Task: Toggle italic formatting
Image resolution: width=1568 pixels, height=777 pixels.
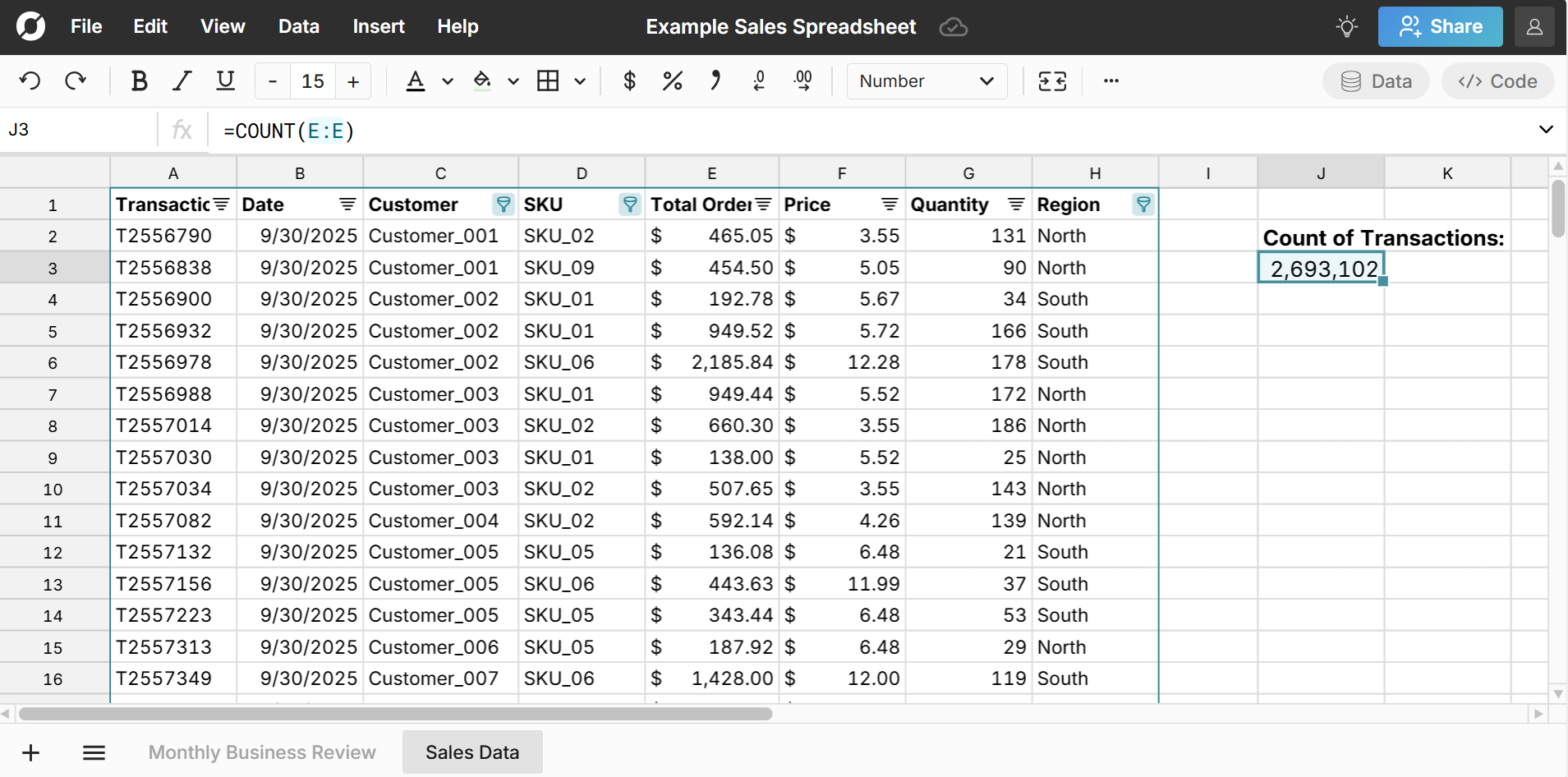Action: tap(182, 81)
